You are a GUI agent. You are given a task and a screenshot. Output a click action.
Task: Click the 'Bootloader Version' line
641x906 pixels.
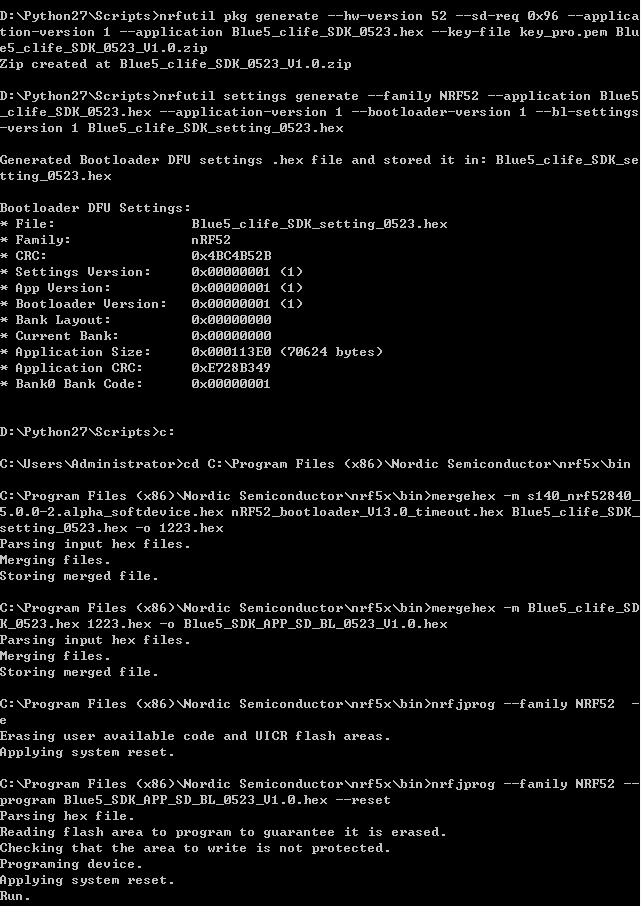coord(150,304)
